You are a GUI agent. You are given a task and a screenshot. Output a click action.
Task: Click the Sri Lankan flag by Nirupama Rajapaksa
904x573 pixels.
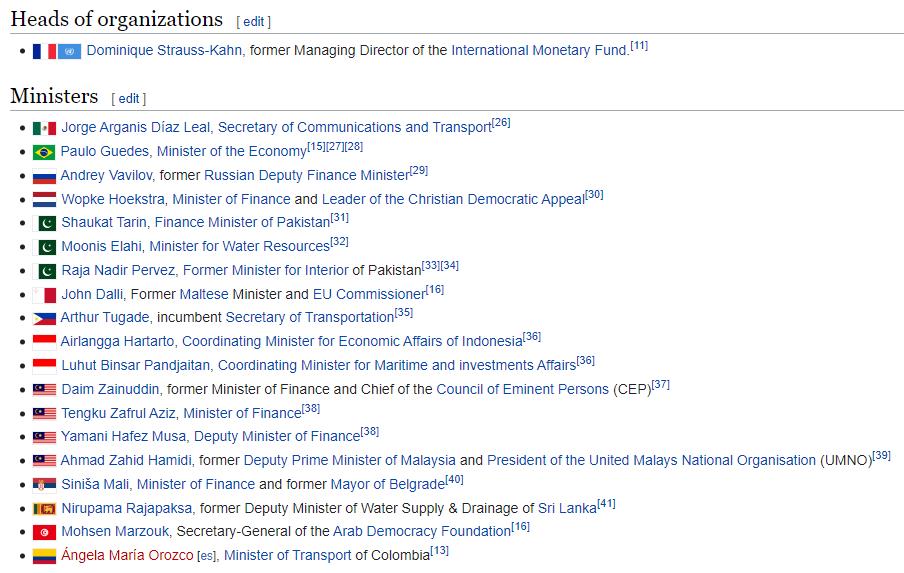point(44,508)
